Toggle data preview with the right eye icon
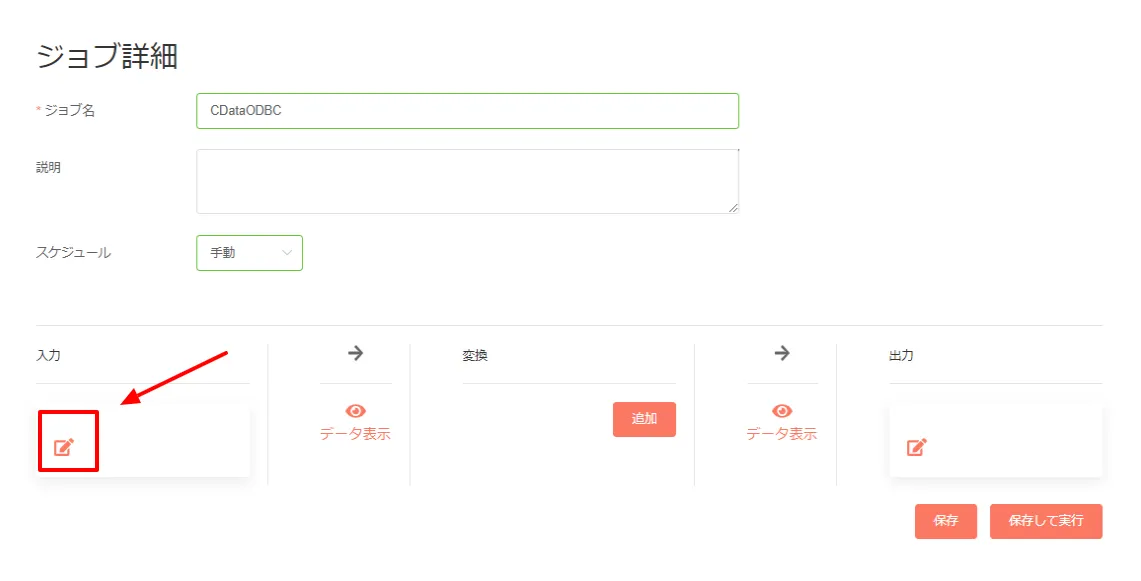 [784, 408]
